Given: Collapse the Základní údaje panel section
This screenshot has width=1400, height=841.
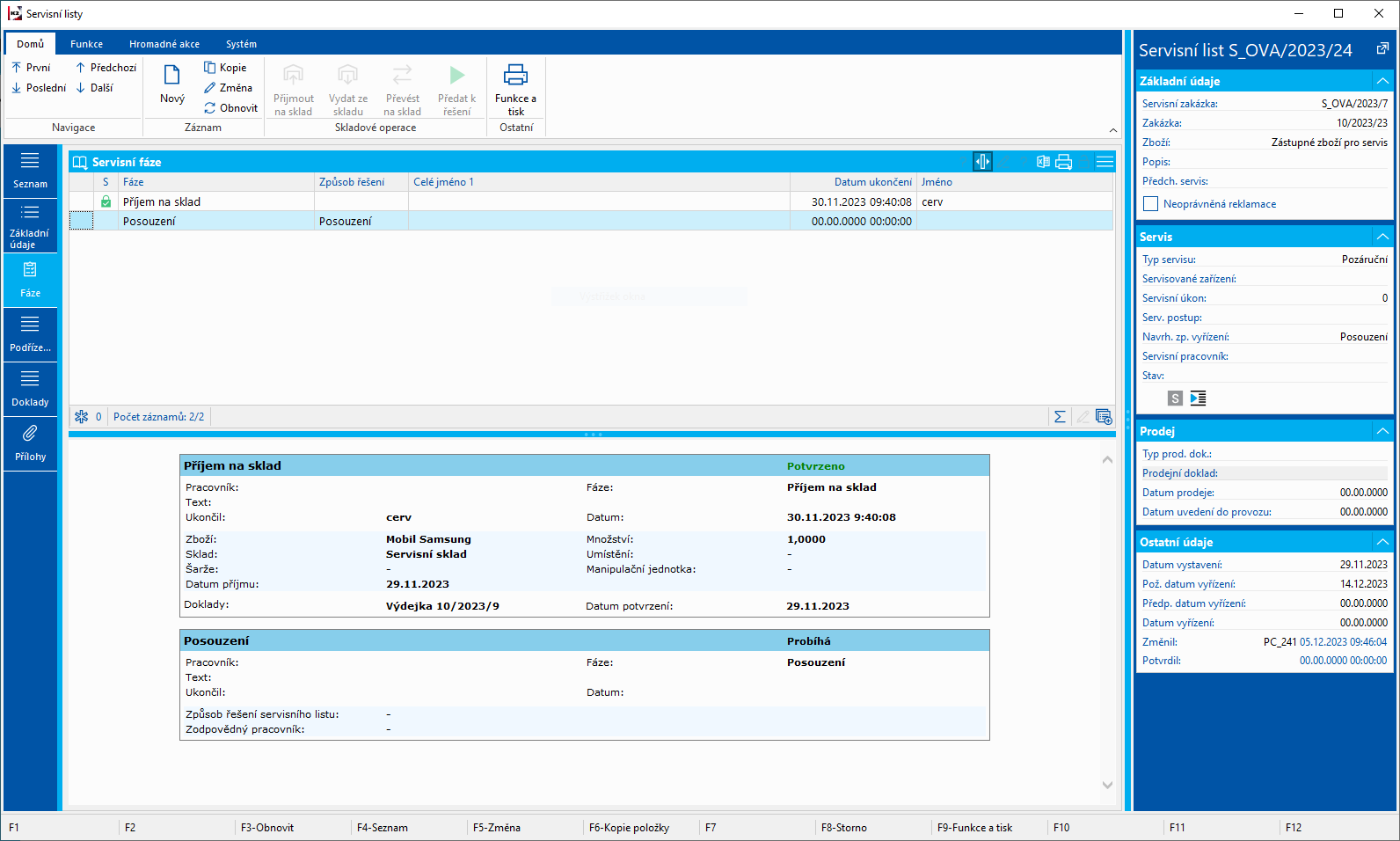Looking at the screenshot, I should pyautogui.click(x=1382, y=81).
